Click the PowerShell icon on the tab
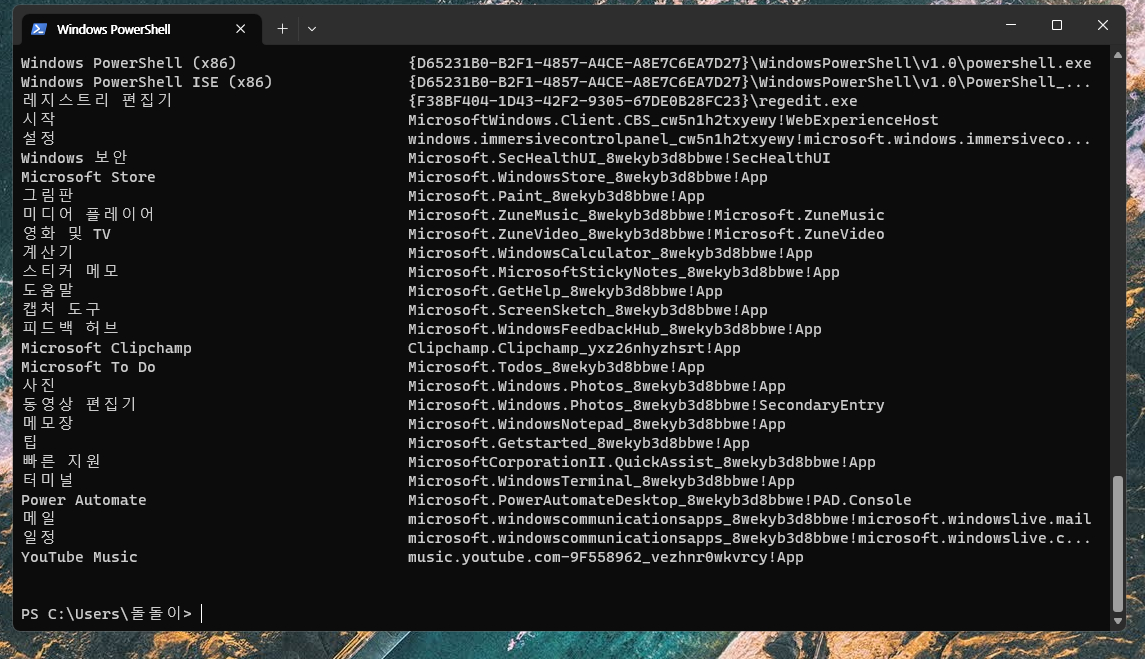The width and height of the screenshot is (1145, 659). click(39, 29)
